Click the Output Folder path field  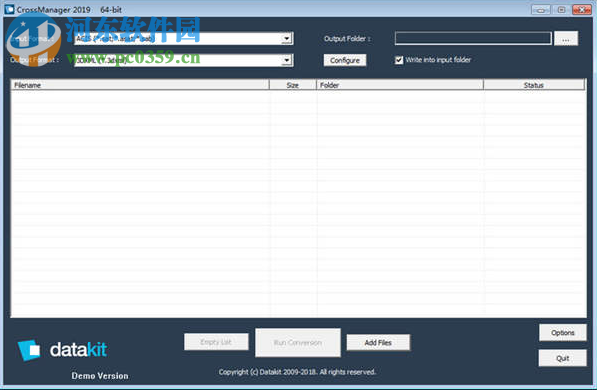tap(473, 38)
